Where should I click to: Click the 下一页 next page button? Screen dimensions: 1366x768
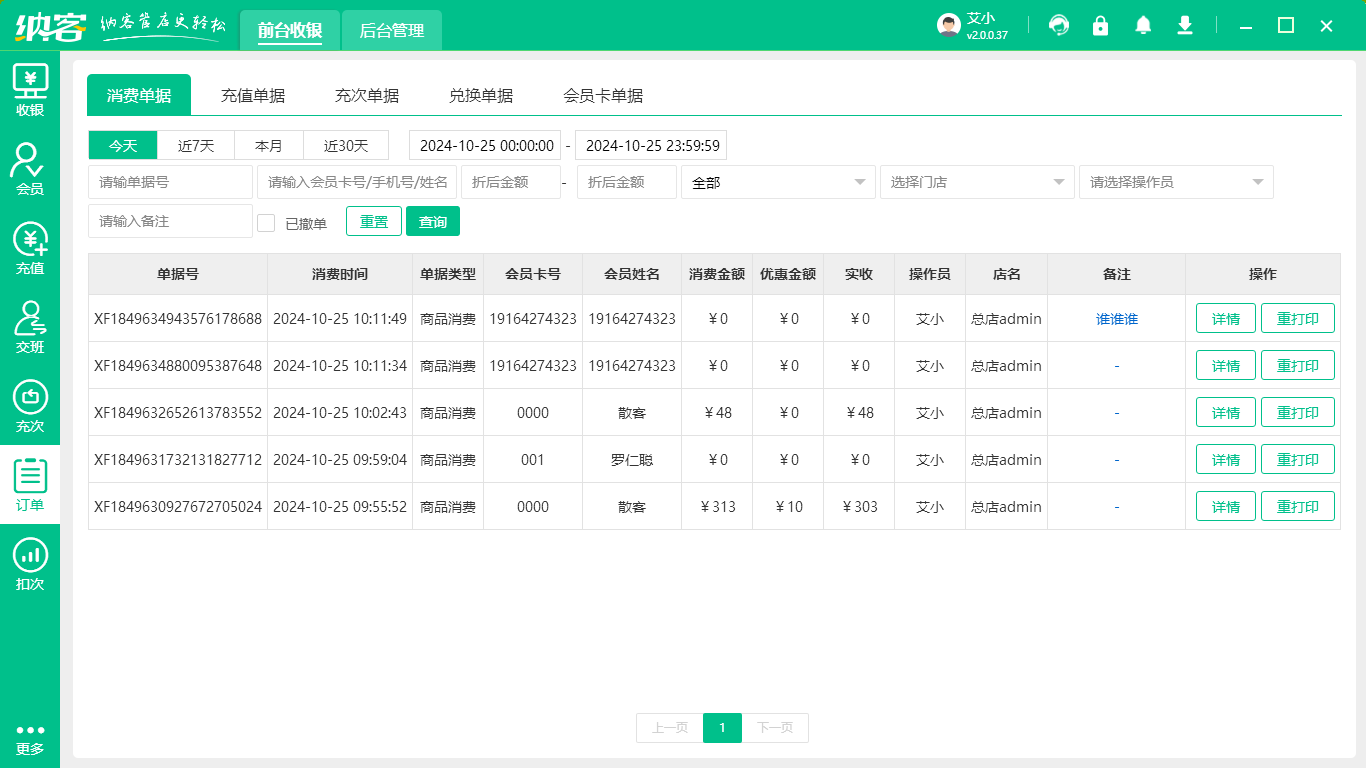point(775,728)
